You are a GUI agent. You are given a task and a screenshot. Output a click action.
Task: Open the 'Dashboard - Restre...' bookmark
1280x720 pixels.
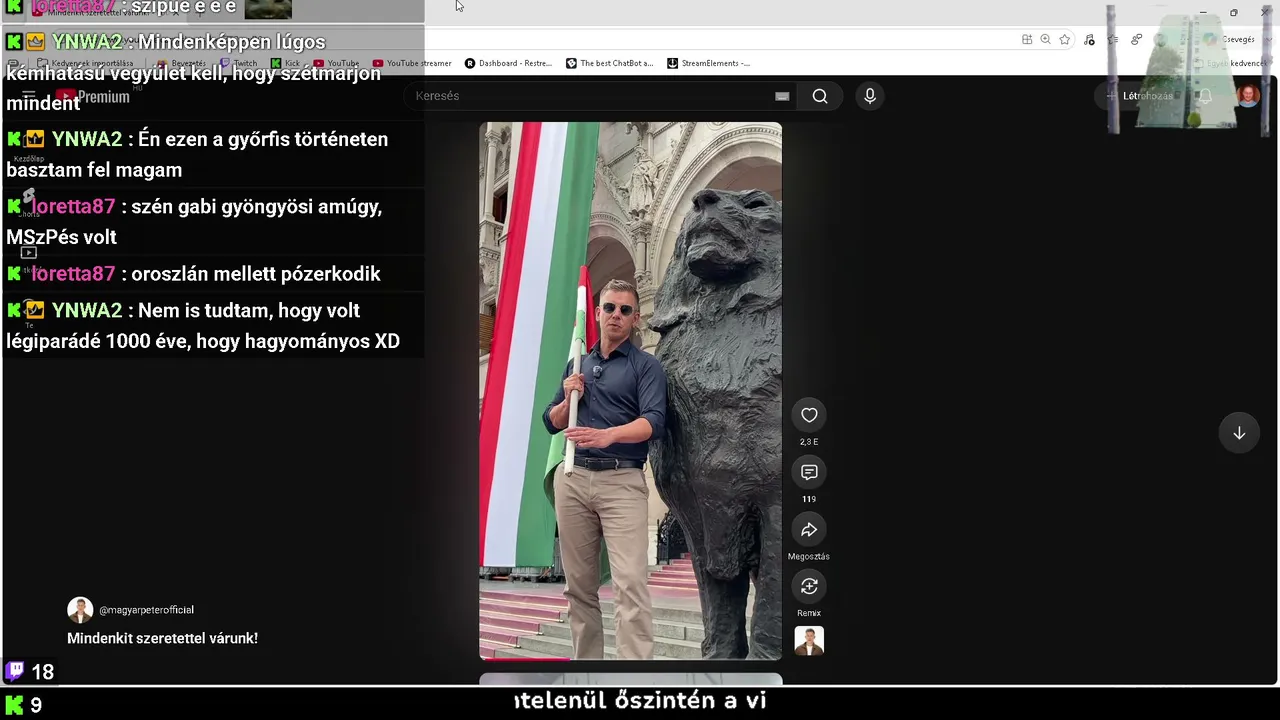pyautogui.click(x=508, y=63)
